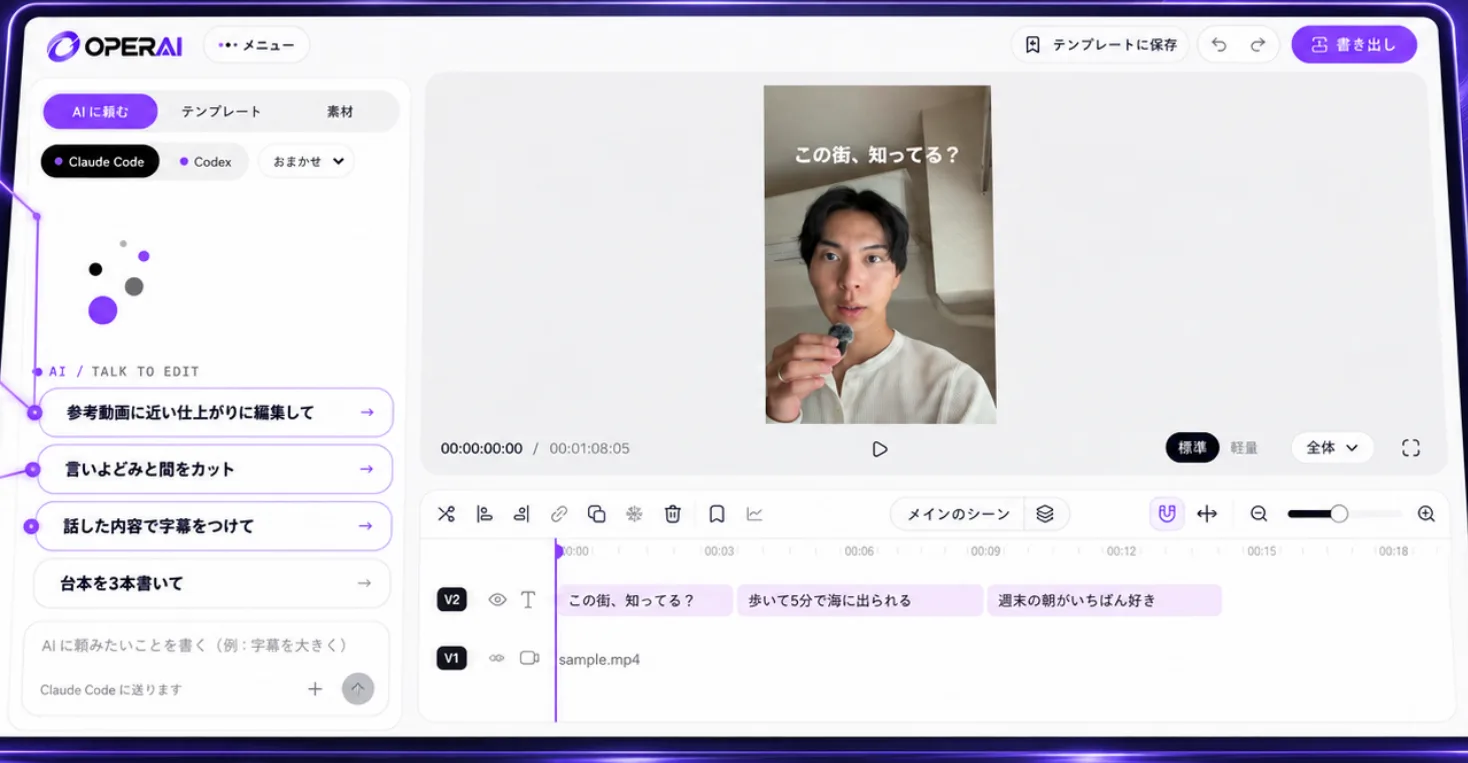Click the timeline zoom slider handle

pyautogui.click(x=1339, y=514)
